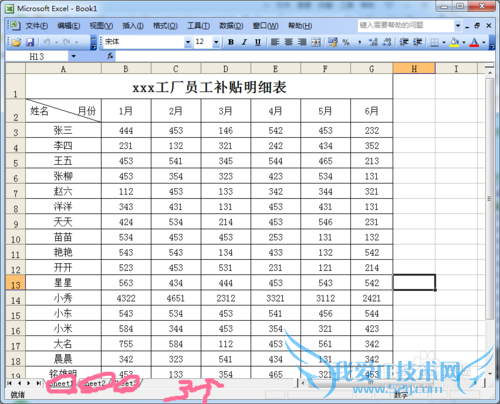Apply Currency style format
Image resolution: width=500 pixels, height=404 pixels.
332,42
